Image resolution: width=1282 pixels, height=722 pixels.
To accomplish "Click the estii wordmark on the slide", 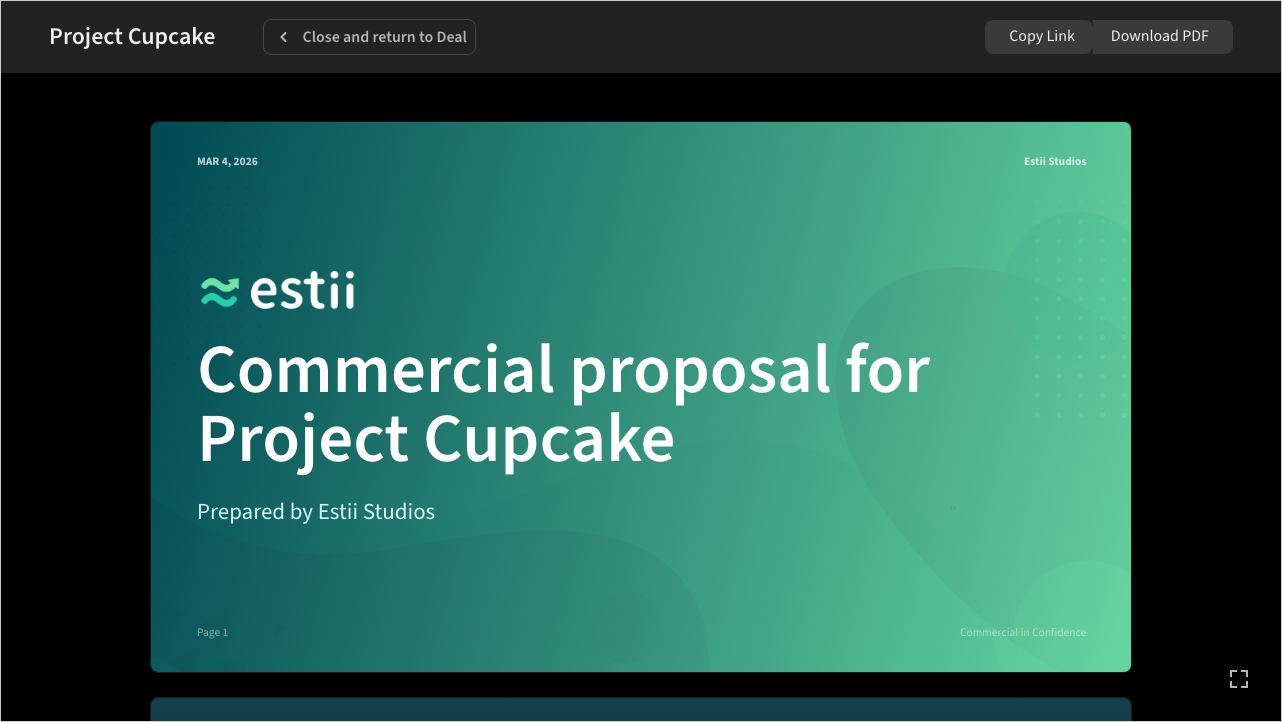I will point(302,291).
